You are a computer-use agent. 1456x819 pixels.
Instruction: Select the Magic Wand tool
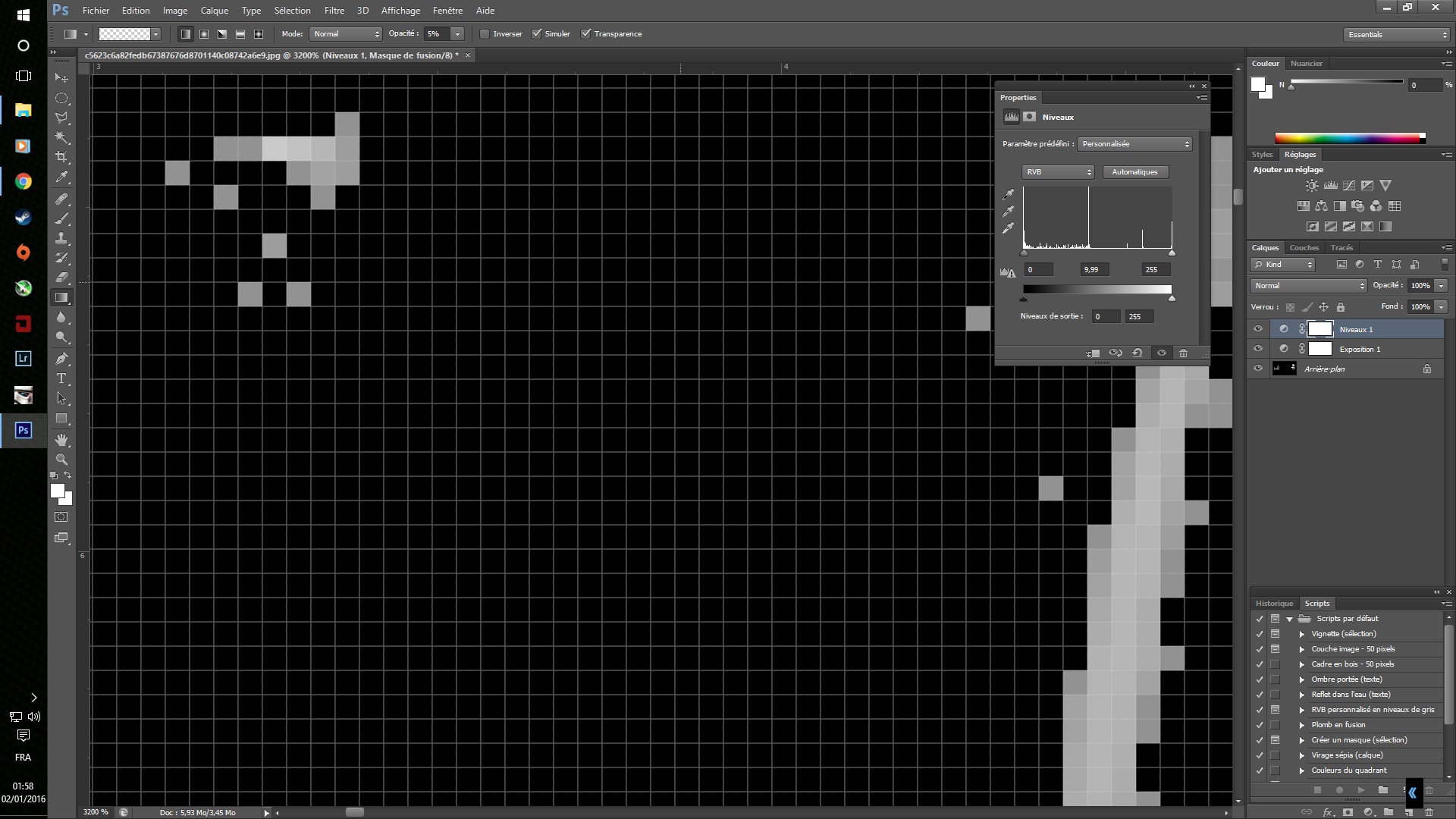pos(61,137)
